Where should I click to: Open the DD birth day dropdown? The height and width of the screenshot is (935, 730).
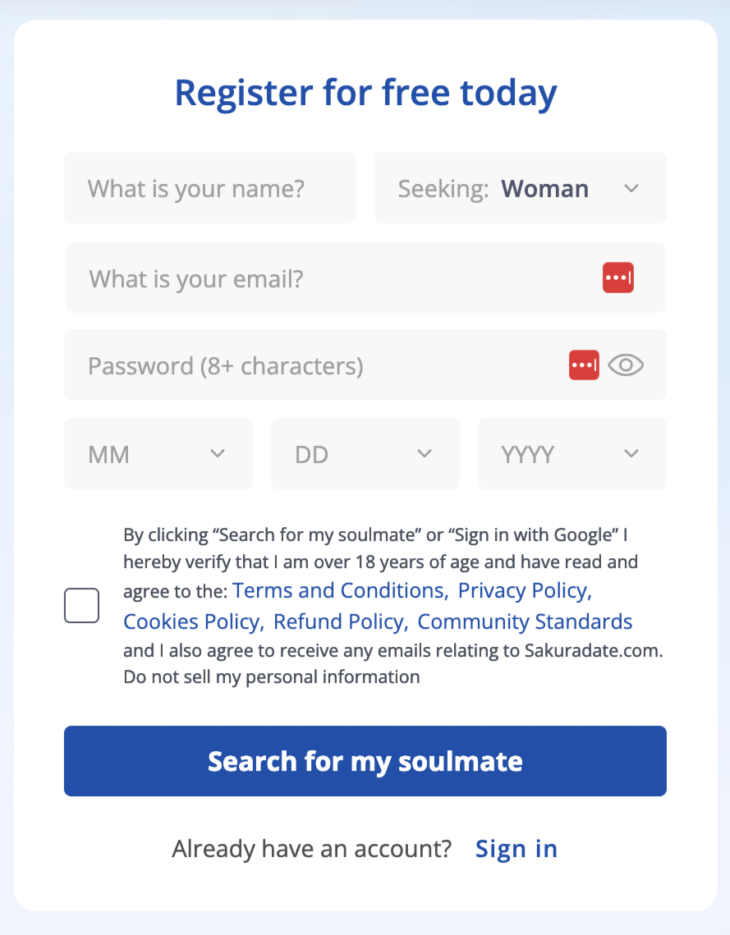point(365,454)
